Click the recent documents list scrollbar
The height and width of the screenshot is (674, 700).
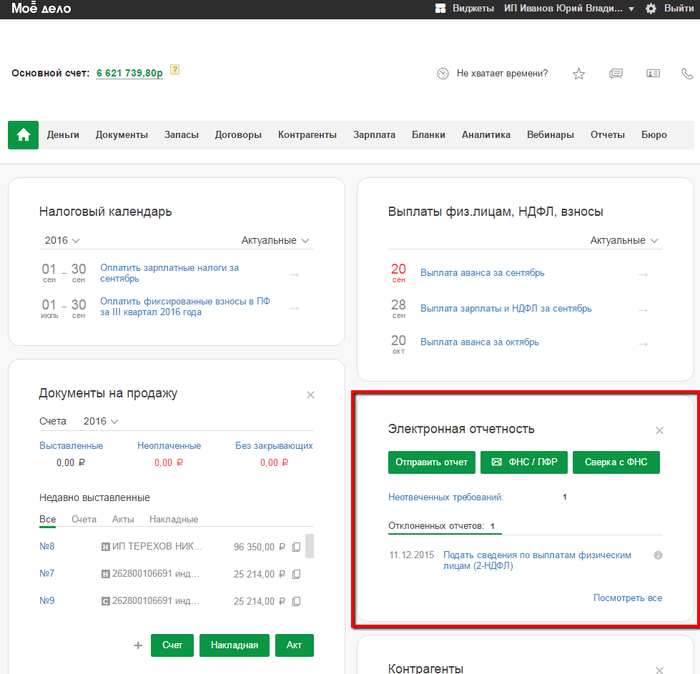tap(310, 546)
